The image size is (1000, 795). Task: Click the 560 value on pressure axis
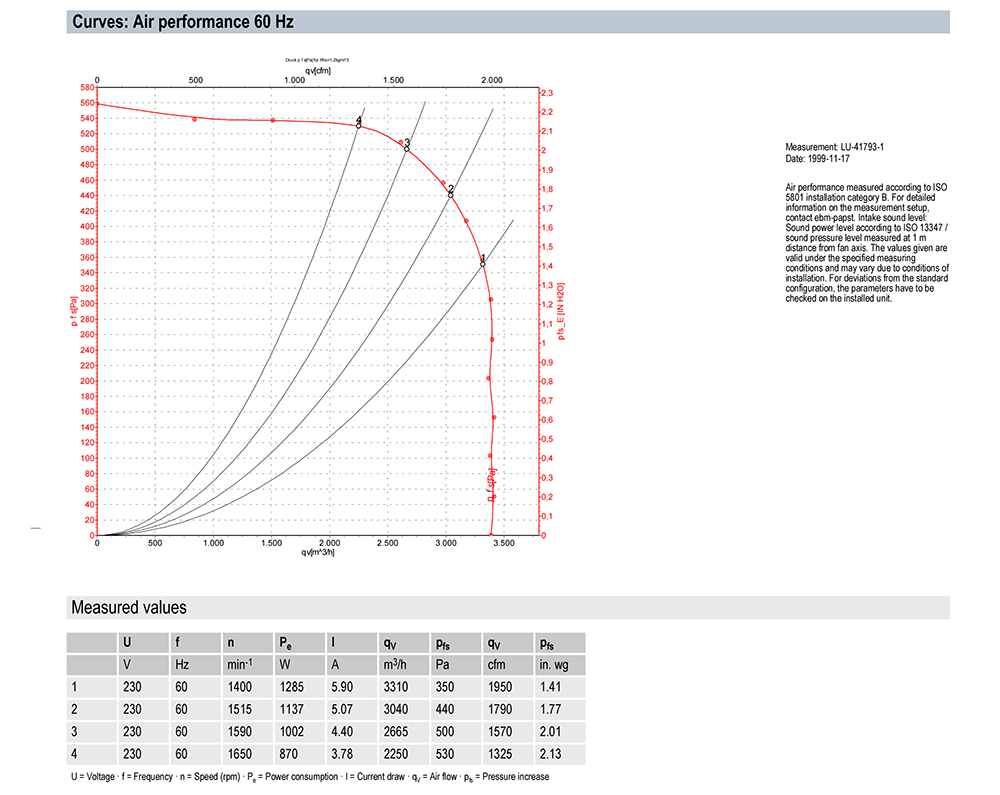coord(87,103)
